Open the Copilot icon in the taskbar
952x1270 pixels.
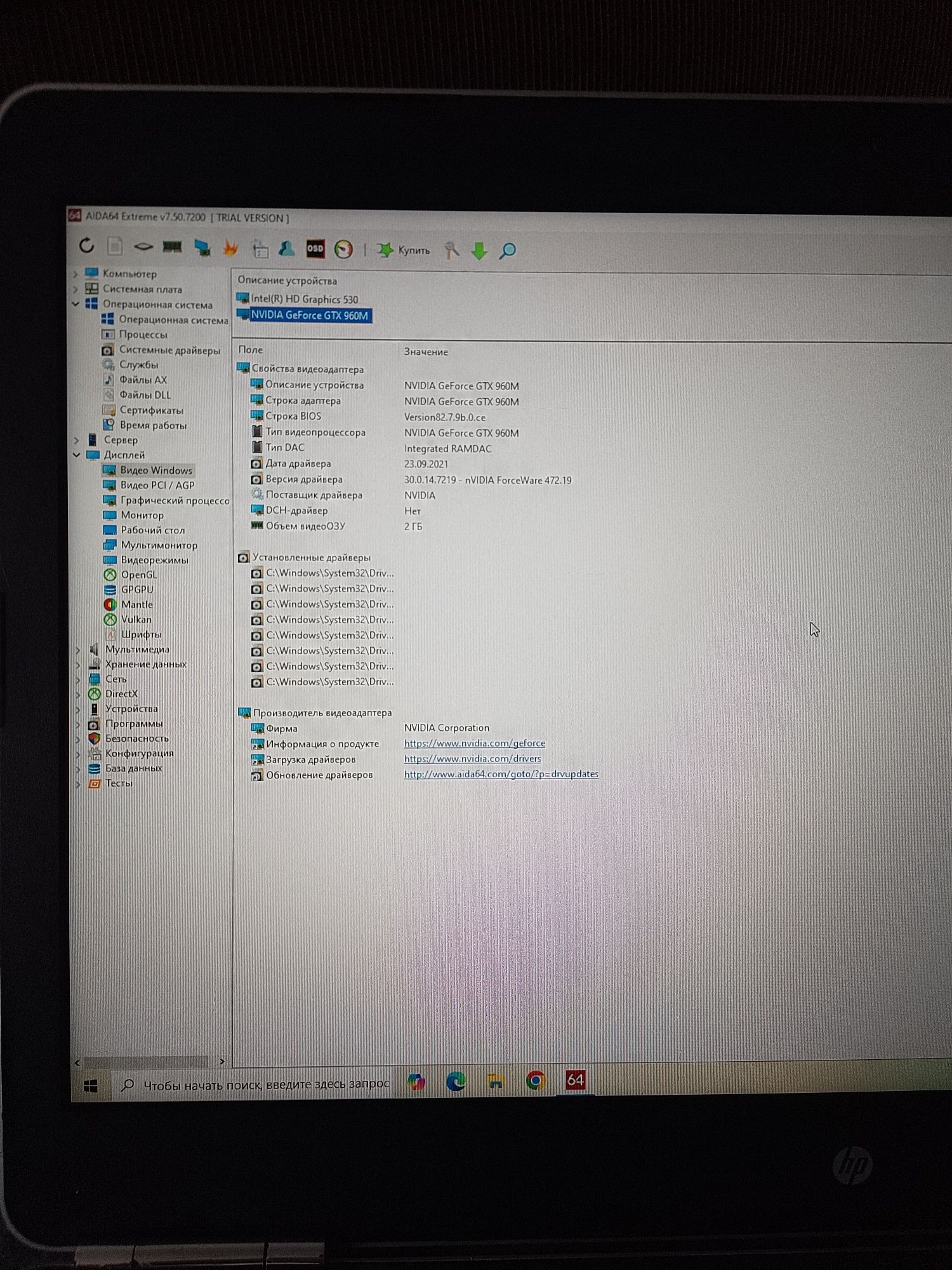[416, 1081]
